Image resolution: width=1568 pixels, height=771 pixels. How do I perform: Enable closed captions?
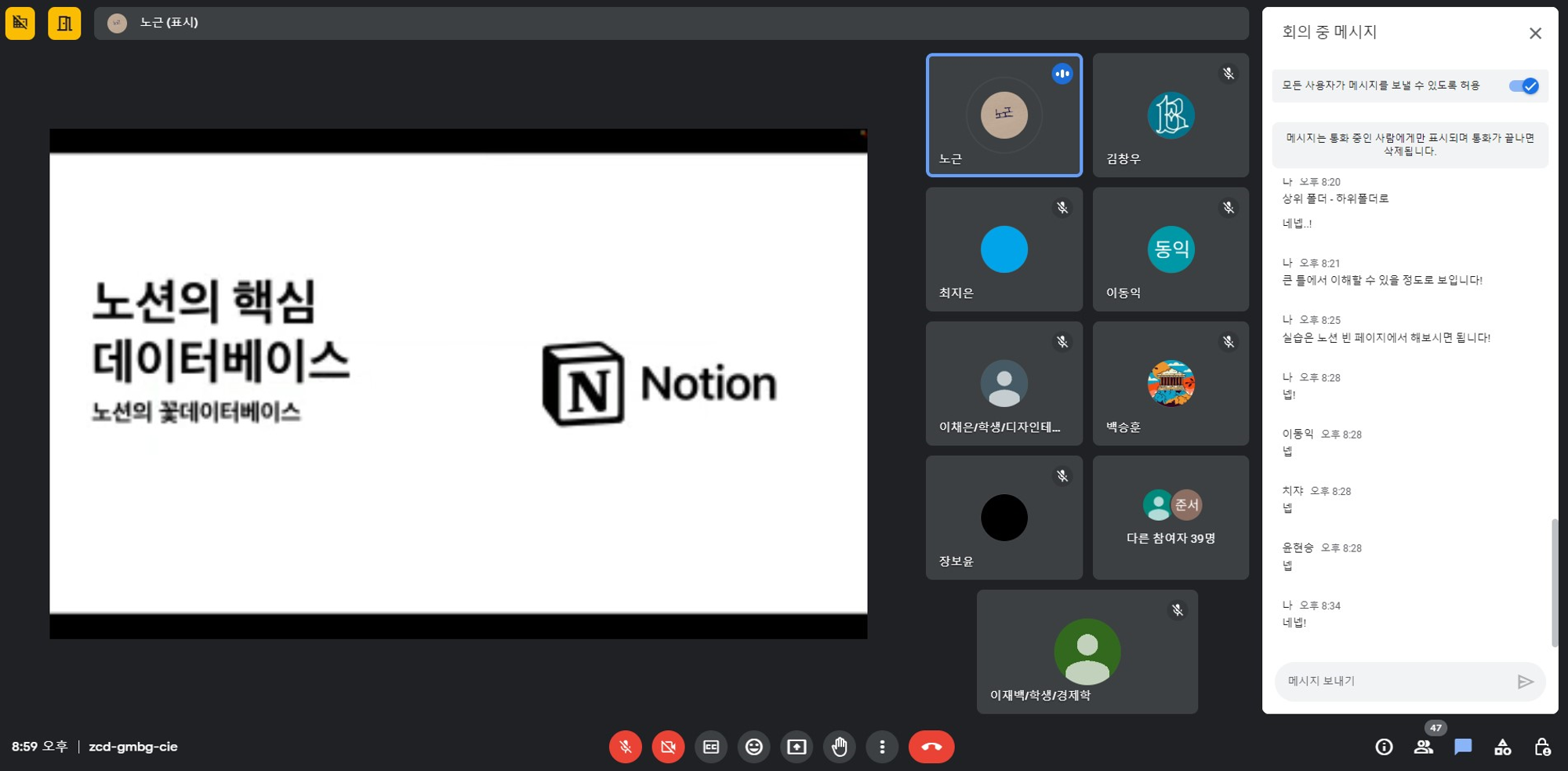pyautogui.click(x=711, y=747)
